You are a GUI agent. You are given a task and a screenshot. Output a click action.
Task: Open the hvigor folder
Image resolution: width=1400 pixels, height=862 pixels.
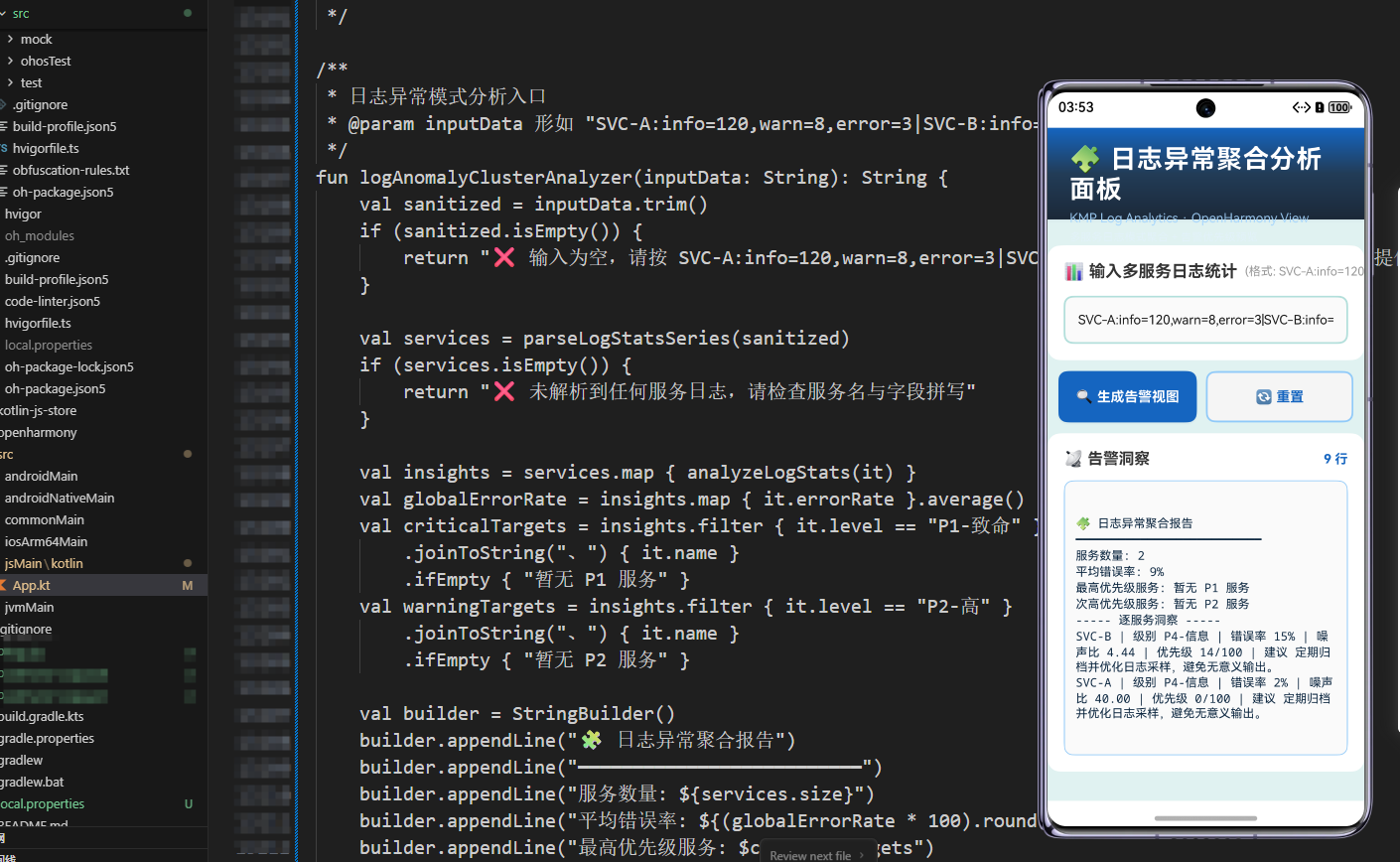[23, 214]
